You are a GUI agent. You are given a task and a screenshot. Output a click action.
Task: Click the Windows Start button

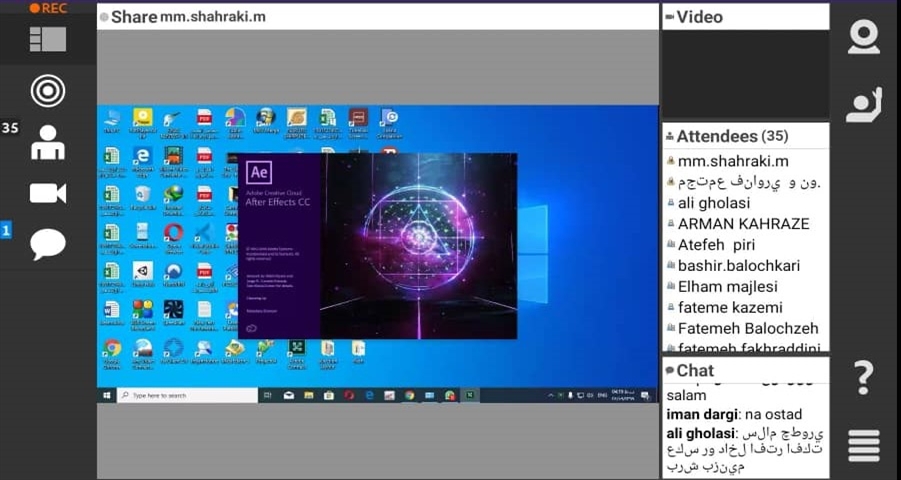(107, 395)
